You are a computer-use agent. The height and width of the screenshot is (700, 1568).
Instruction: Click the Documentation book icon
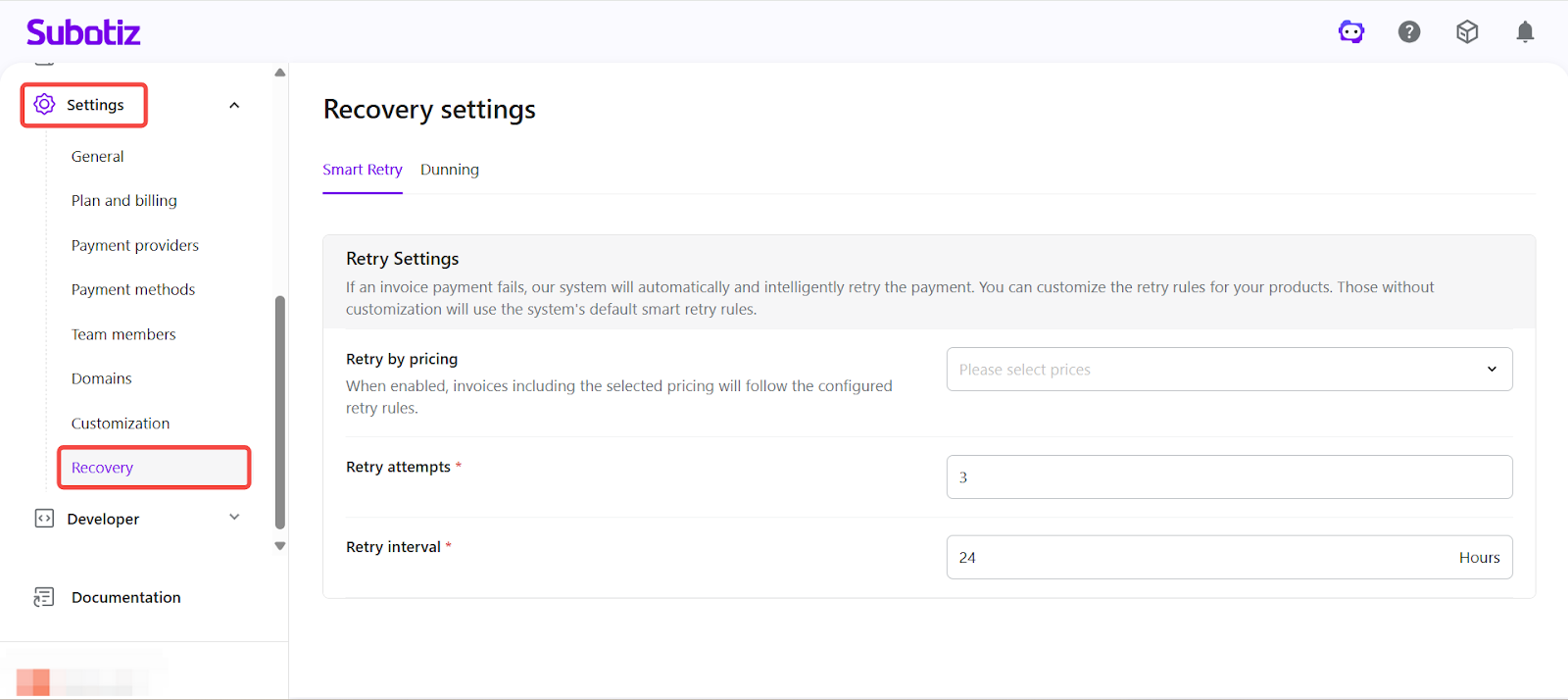(44, 597)
